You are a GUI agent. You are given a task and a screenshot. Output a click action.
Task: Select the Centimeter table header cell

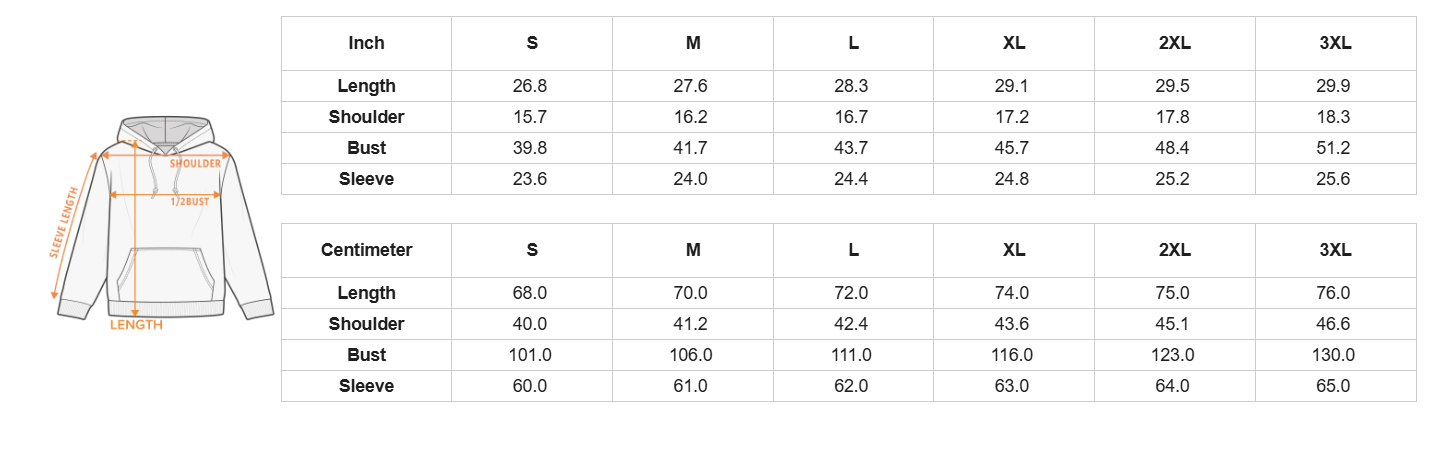[366, 250]
